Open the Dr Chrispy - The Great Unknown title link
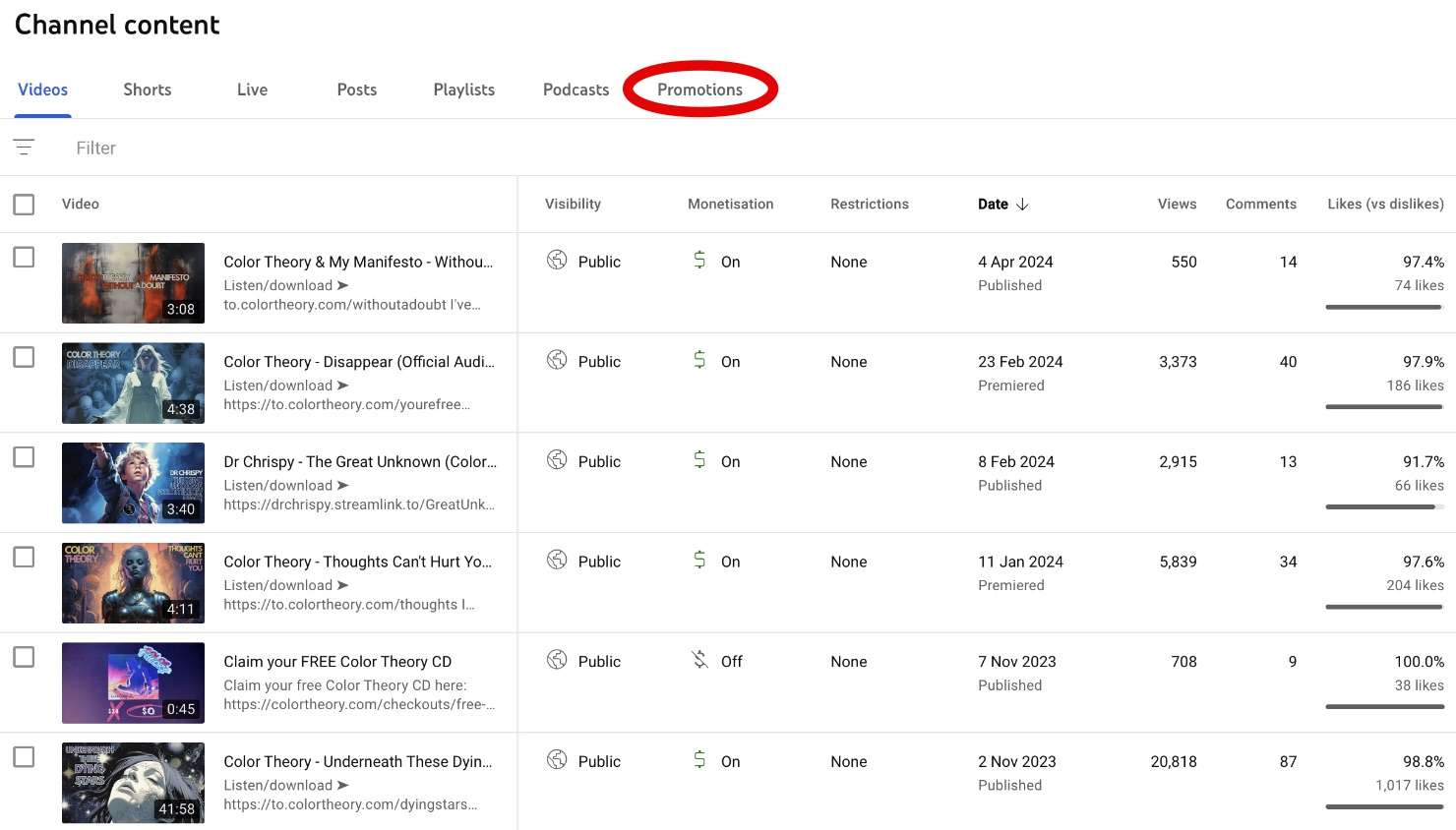 click(x=360, y=461)
